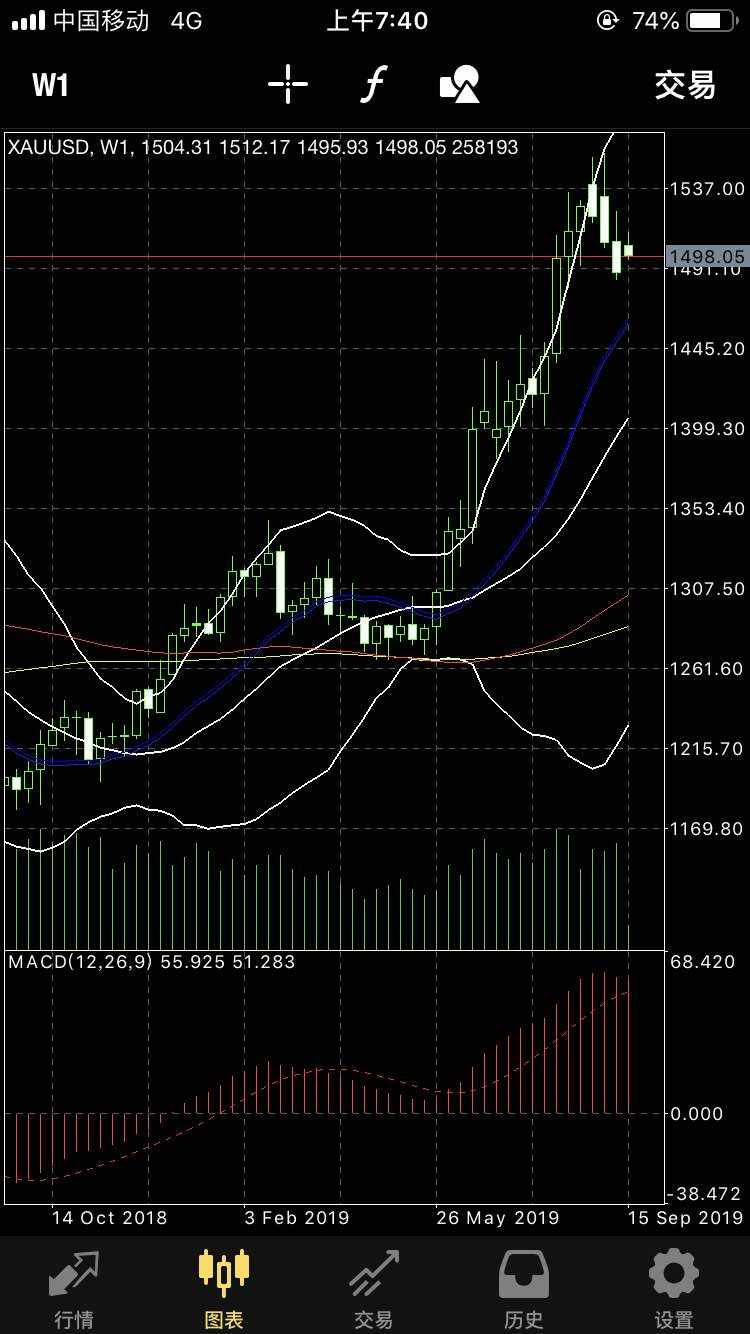The width and height of the screenshot is (750, 1334).
Task: Tap the 1169.80 price scale label
Action: click(707, 828)
